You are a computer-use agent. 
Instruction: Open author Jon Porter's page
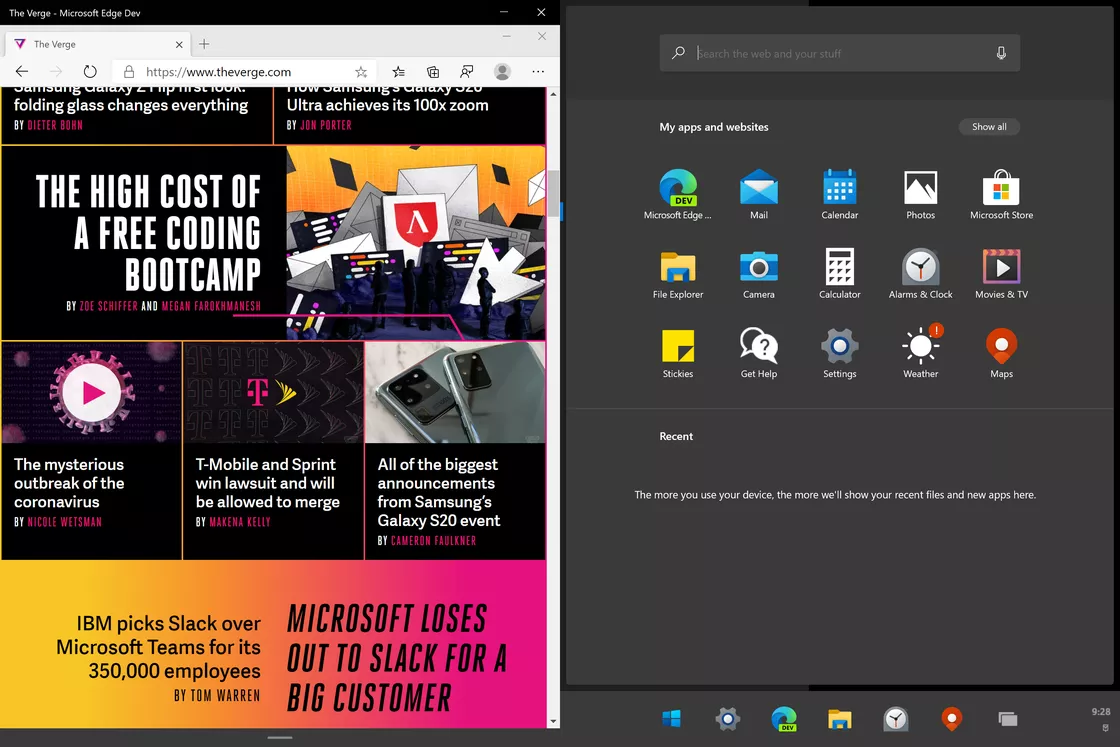point(326,125)
